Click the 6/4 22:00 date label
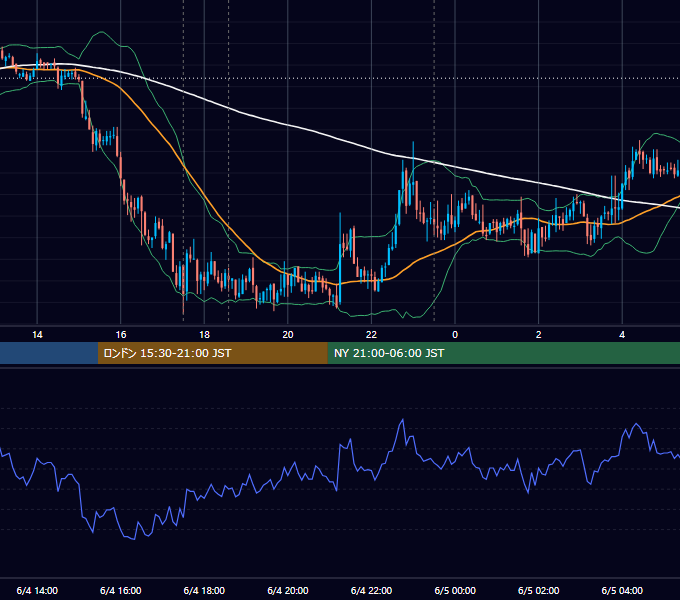The width and height of the screenshot is (680, 600). click(x=371, y=590)
